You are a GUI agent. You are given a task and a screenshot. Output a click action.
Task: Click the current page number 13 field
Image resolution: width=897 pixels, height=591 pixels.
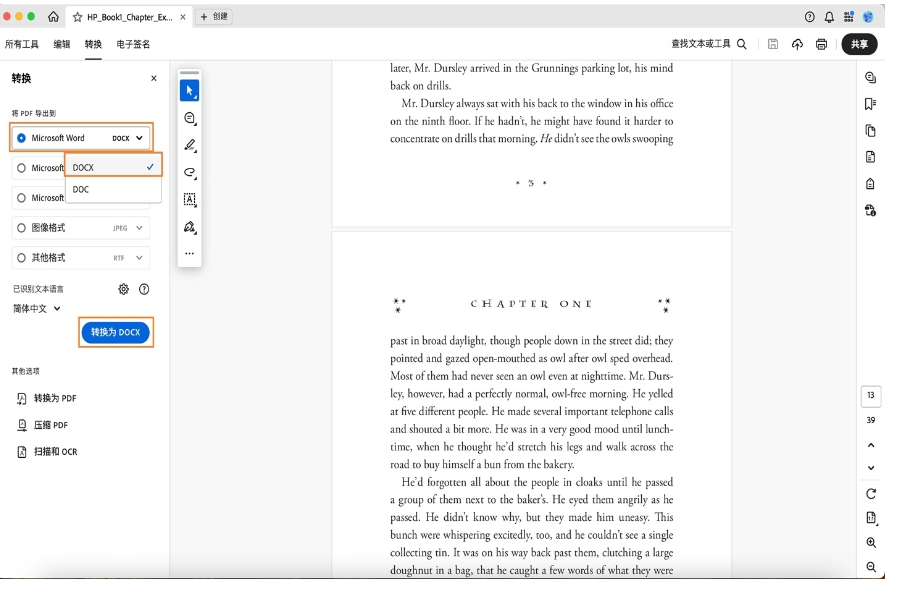(871, 395)
